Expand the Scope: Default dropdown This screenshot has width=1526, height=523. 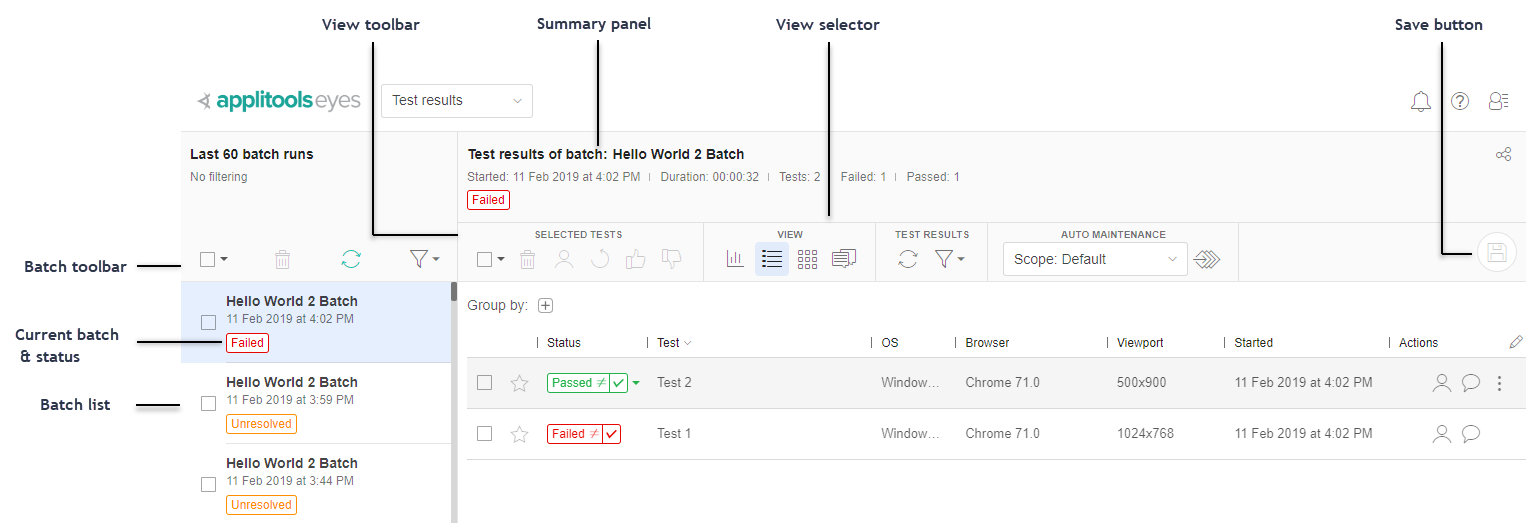1094,259
